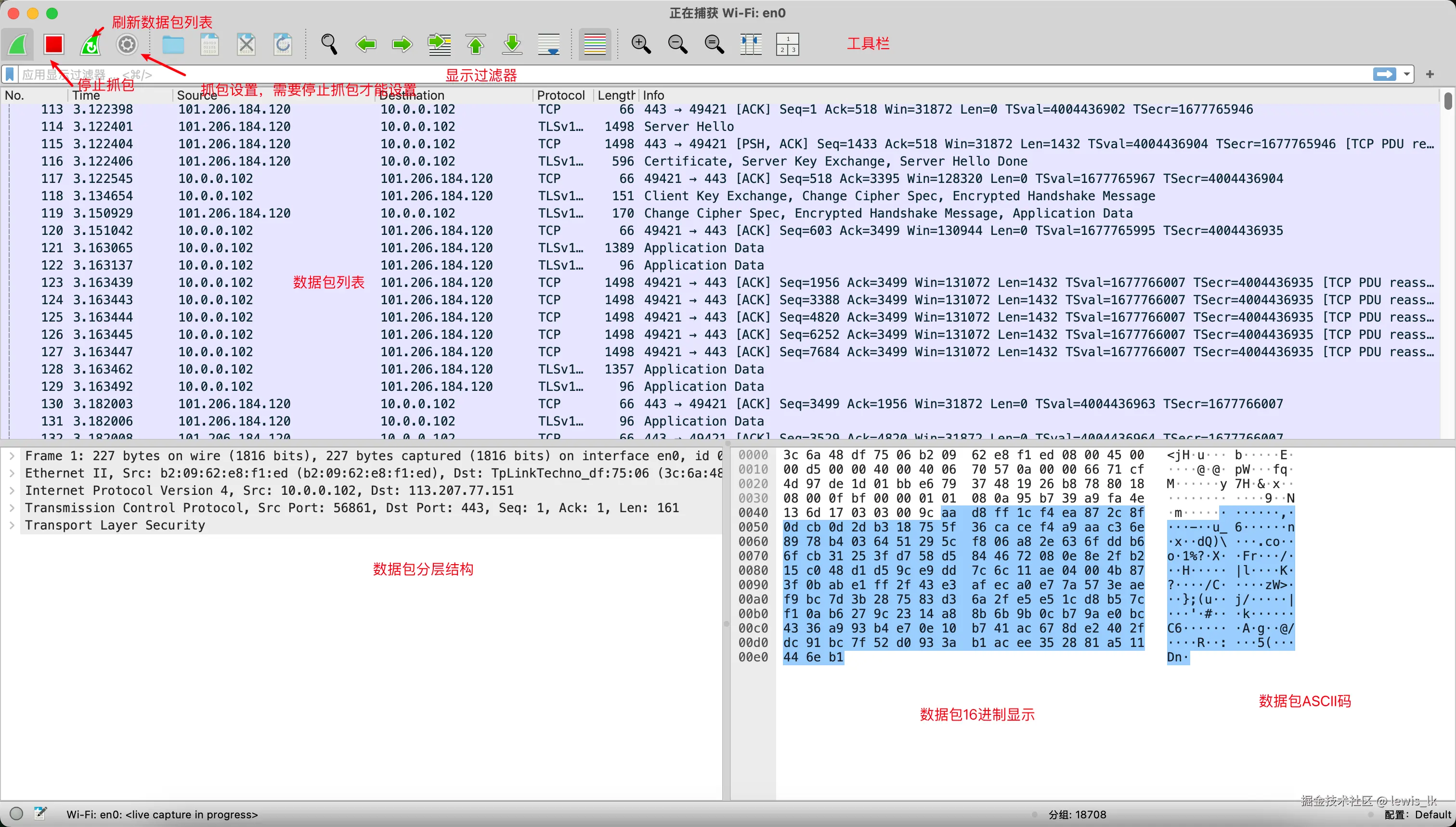Open the display filter history dropdown

[x=1406, y=75]
